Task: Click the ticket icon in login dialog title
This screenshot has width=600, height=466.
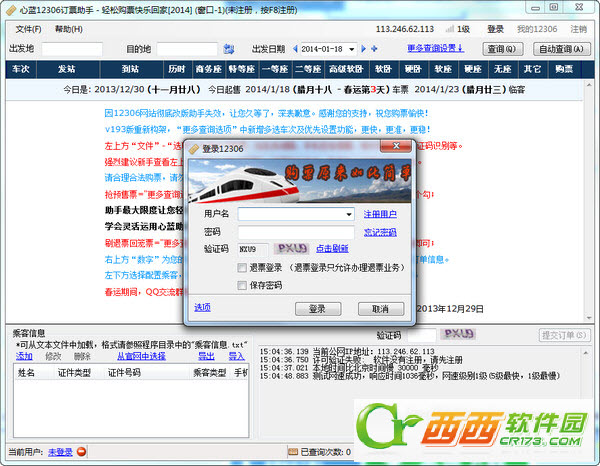Action: coord(194,149)
